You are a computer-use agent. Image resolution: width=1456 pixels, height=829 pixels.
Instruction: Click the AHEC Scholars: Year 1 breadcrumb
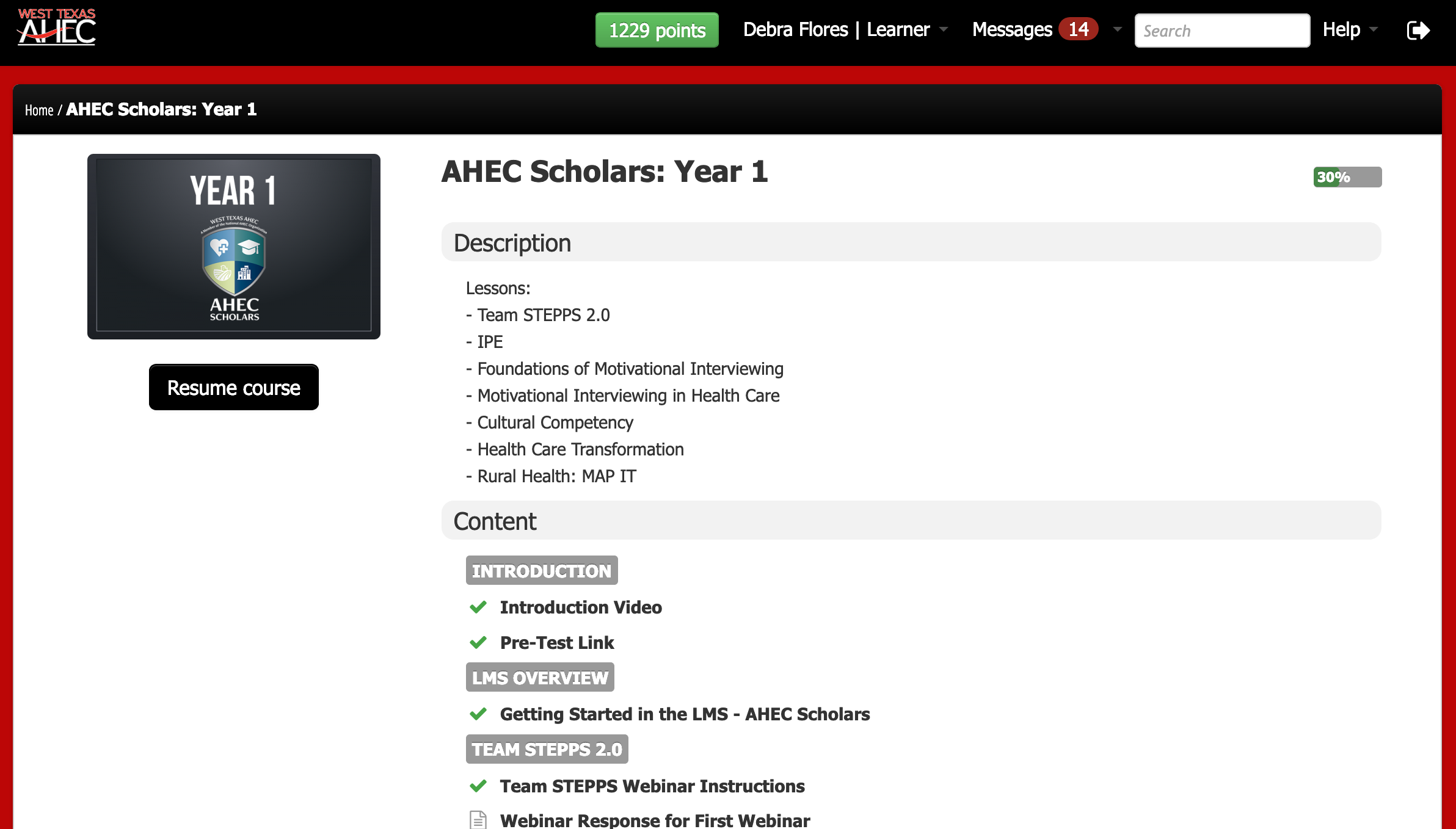(161, 109)
